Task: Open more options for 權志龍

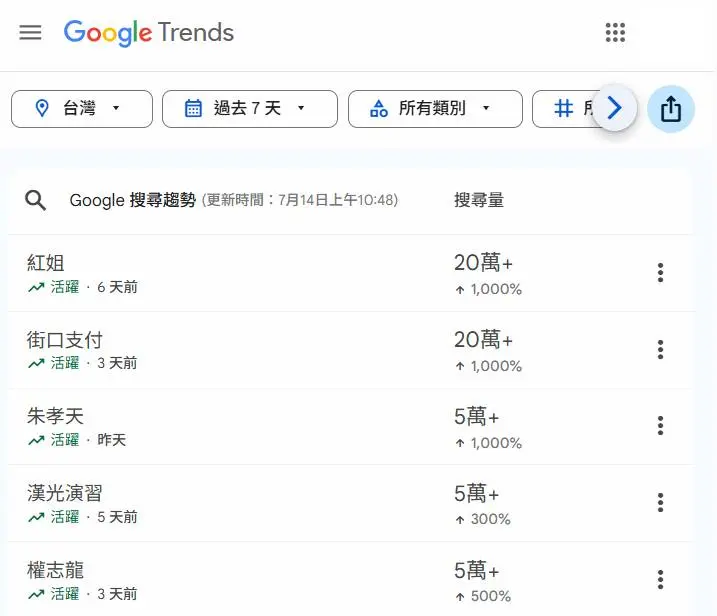Action: point(660,579)
